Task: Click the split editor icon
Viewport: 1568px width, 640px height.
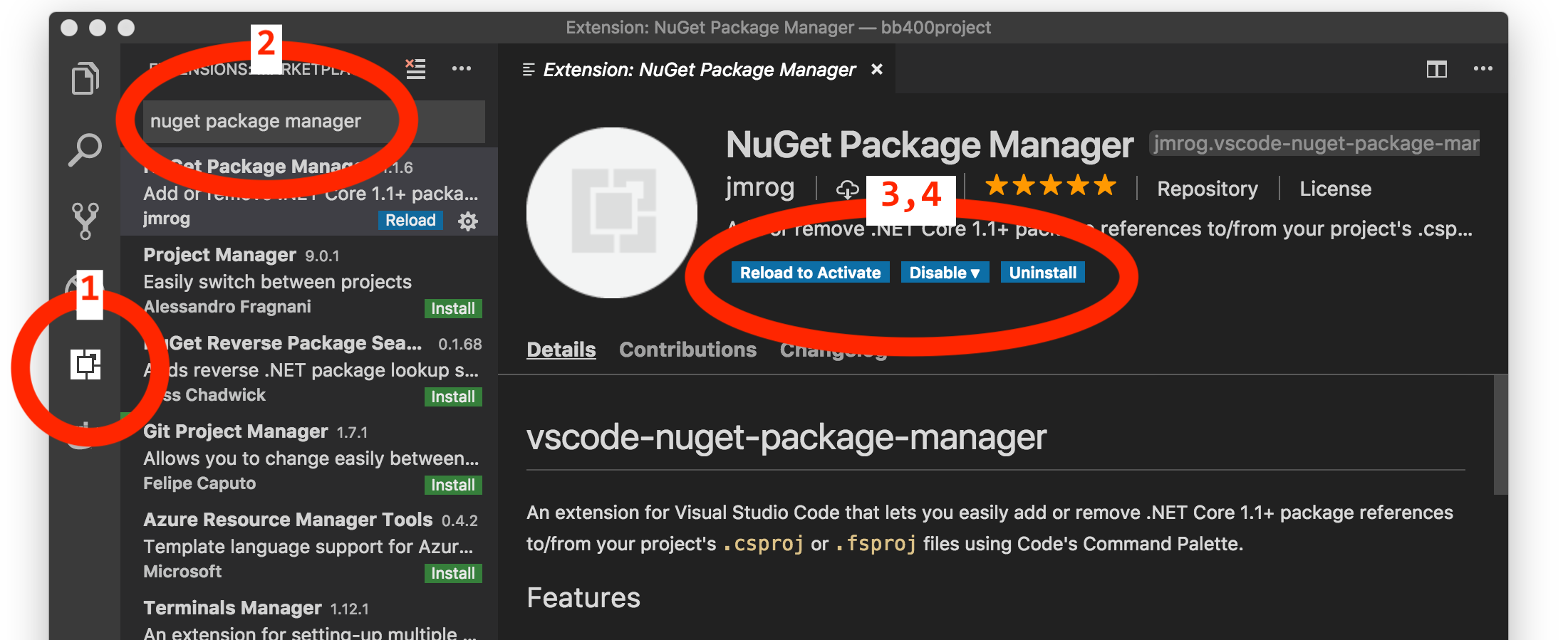Action: pos(1438,69)
